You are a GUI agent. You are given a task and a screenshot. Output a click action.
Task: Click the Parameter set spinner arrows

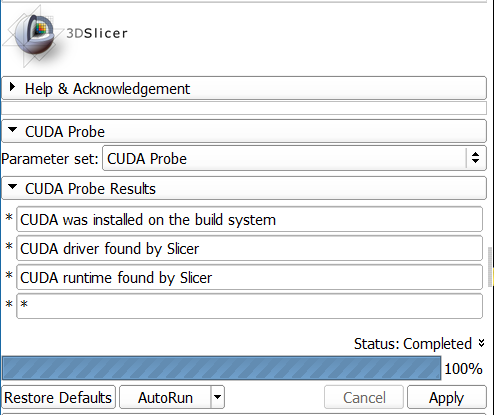[x=476, y=158]
